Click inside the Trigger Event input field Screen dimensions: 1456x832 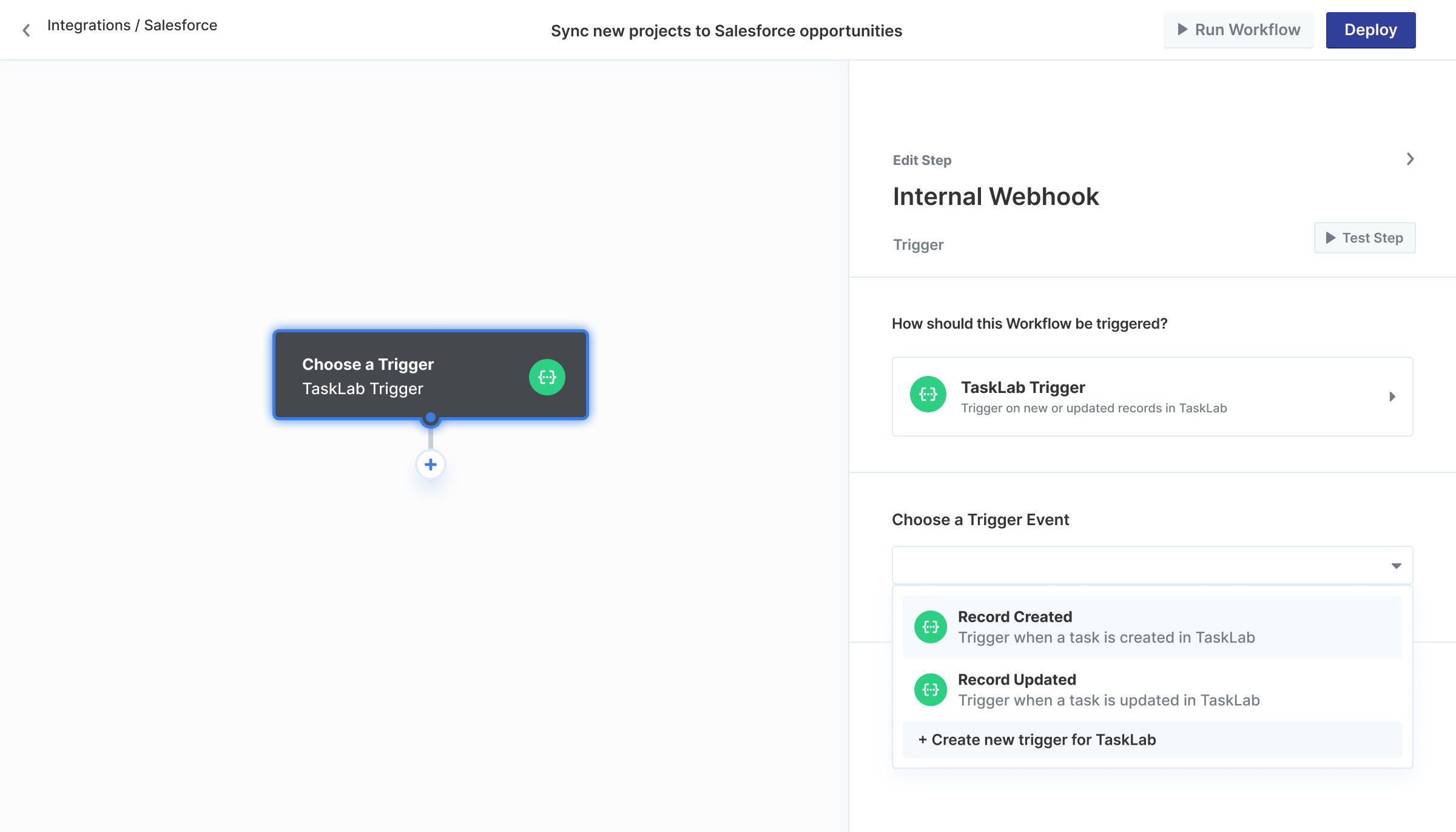[x=1134, y=565]
